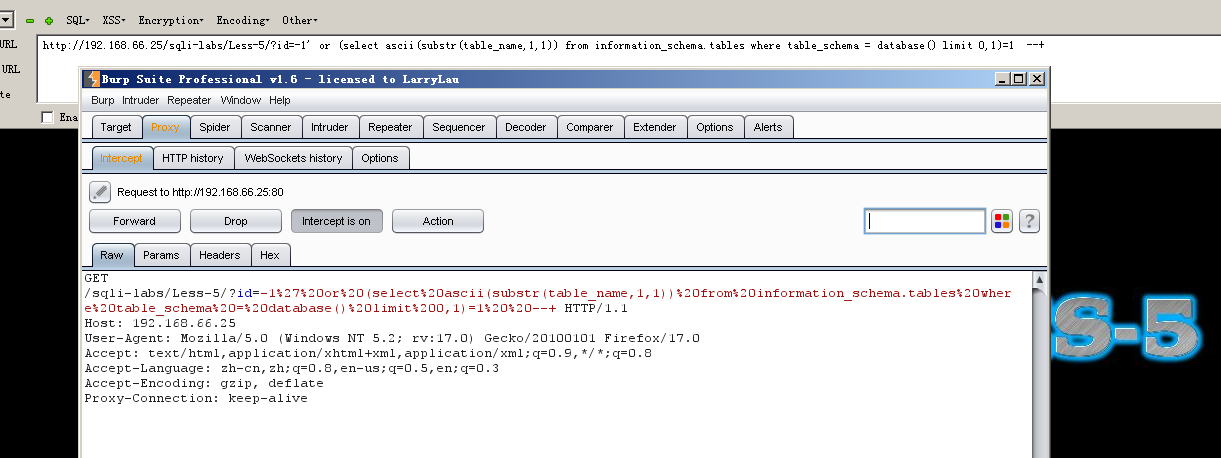Click the Accept: text/html header line
The height and width of the screenshot is (458, 1221).
(368, 353)
